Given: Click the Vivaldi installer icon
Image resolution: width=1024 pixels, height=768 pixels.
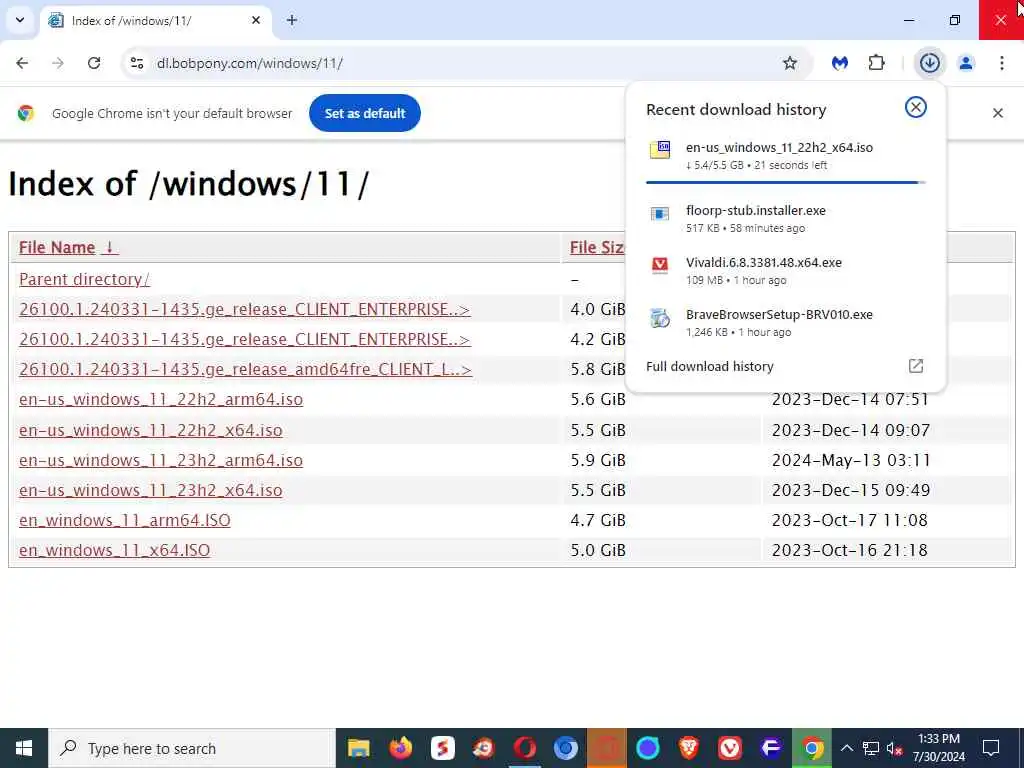Looking at the screenshot, I should pos(660,264).
